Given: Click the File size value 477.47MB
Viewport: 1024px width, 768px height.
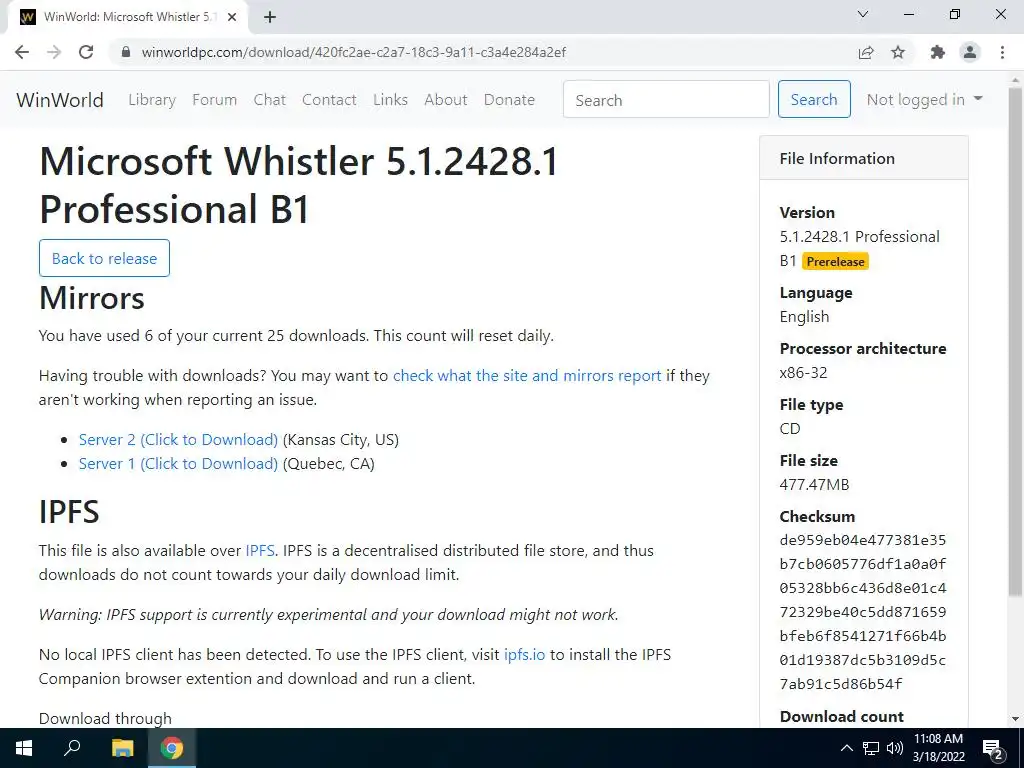Looking at the screenshot, I should [x=814, y=485].
